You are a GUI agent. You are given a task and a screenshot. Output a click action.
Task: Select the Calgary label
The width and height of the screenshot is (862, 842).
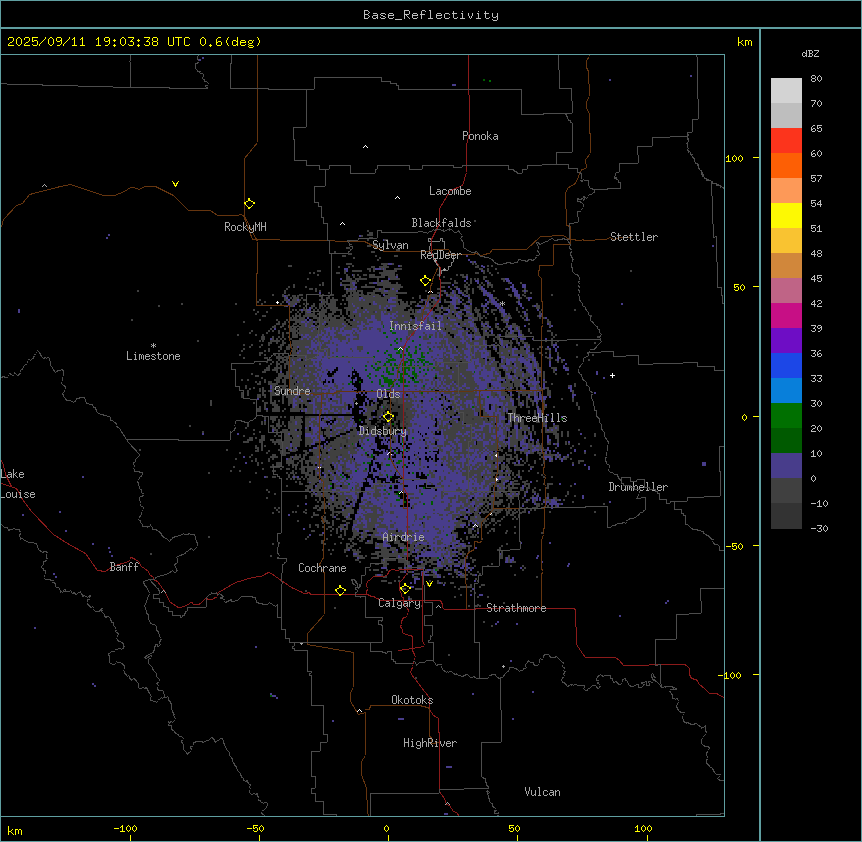tap(400, 603)
